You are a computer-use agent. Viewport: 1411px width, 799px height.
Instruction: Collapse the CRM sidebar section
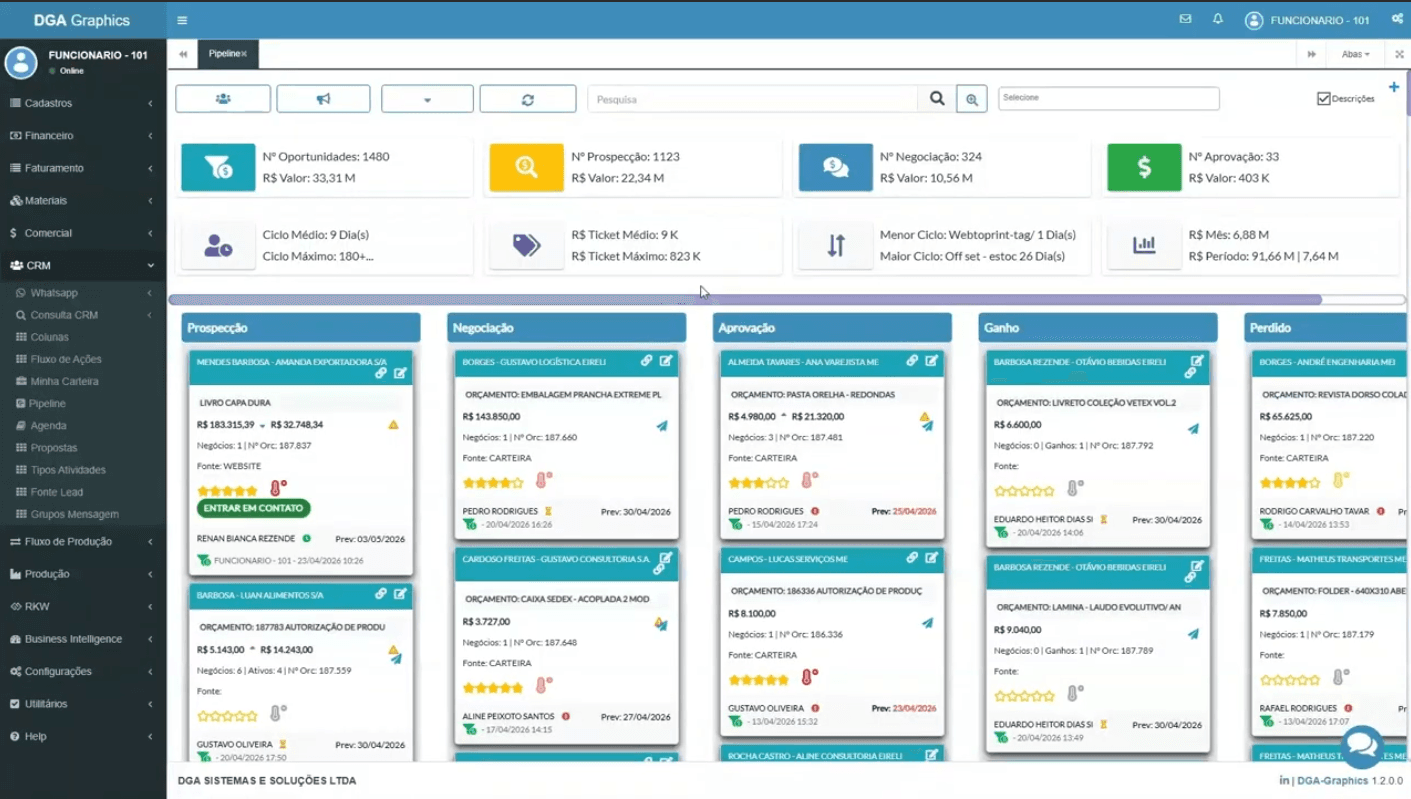click(80, 266)
